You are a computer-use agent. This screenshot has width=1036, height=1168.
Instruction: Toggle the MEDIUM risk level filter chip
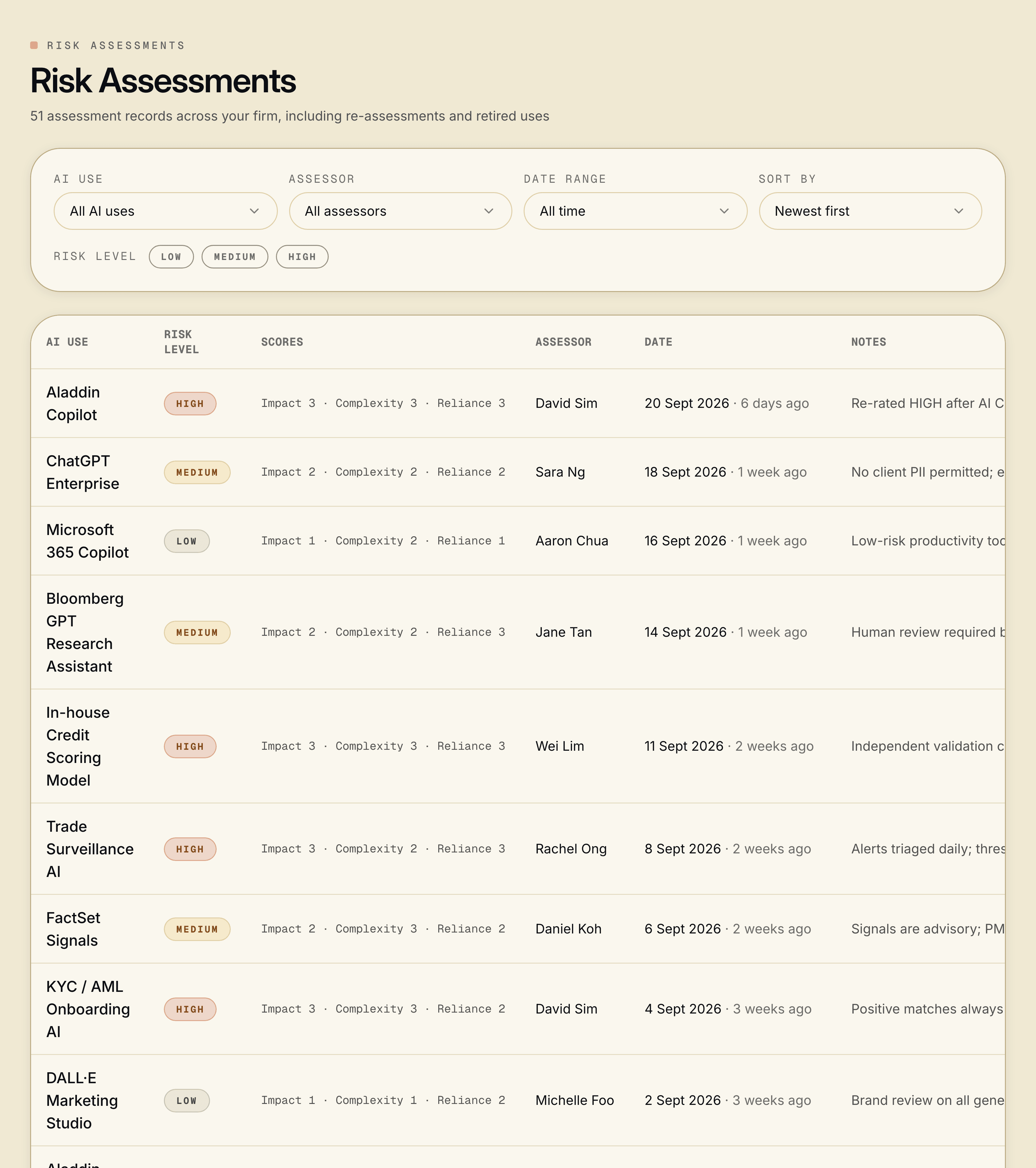(x=235, y=257)
